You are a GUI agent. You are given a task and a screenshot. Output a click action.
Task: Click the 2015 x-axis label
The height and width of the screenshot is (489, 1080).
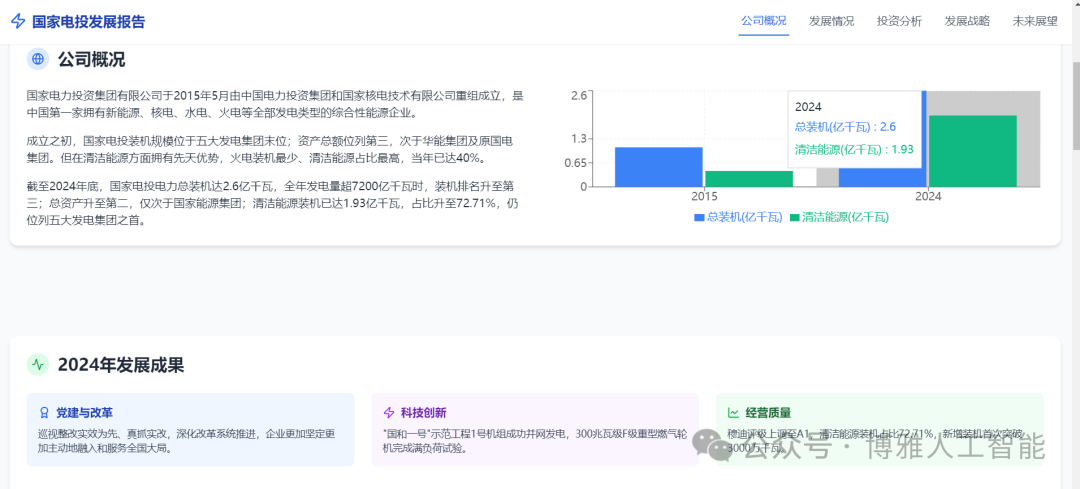(704, 196)
